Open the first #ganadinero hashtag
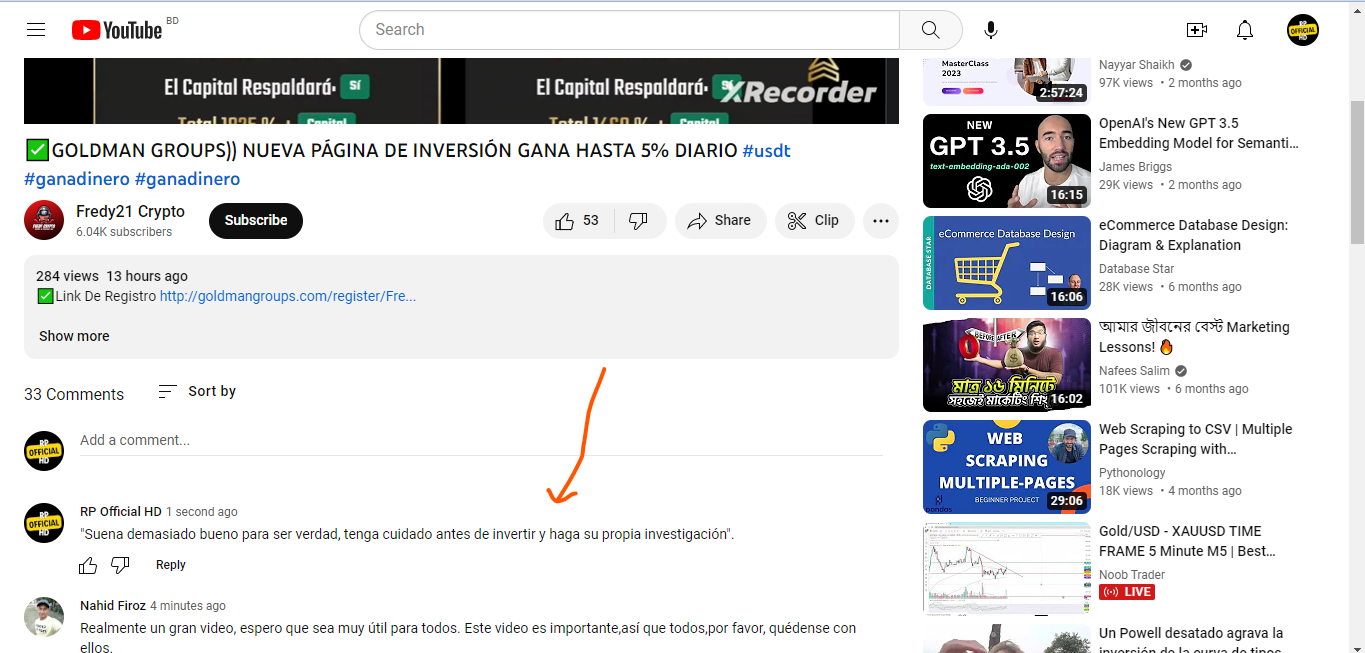 tap(77, 179)
